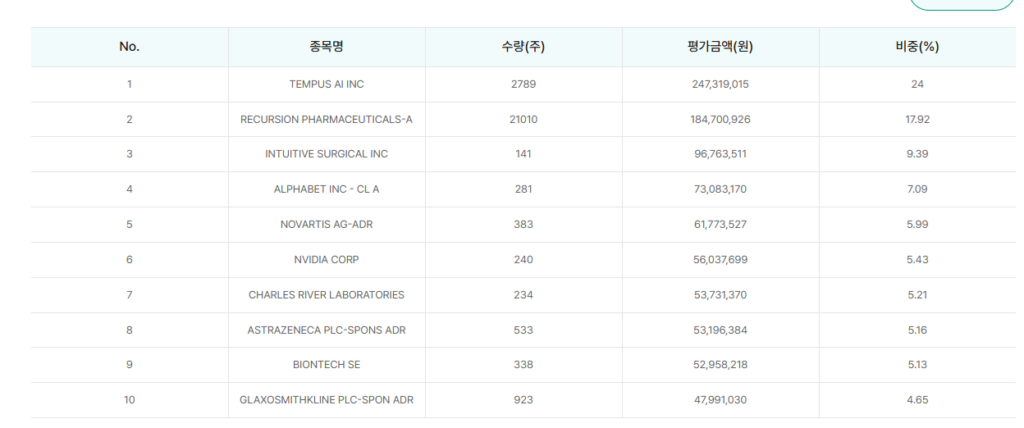Select INTUITIVE SURGICAL INC stock name
Viewport: 1024px width, 428px height.
327,154
